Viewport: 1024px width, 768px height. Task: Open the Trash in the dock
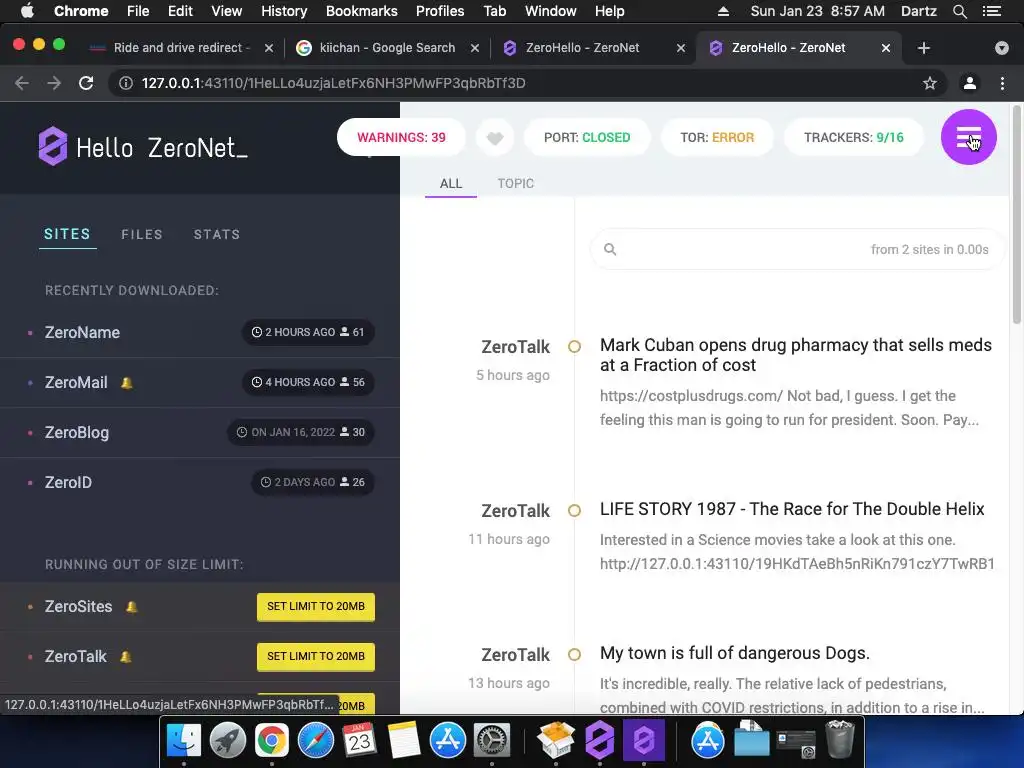tap(840, 739)
